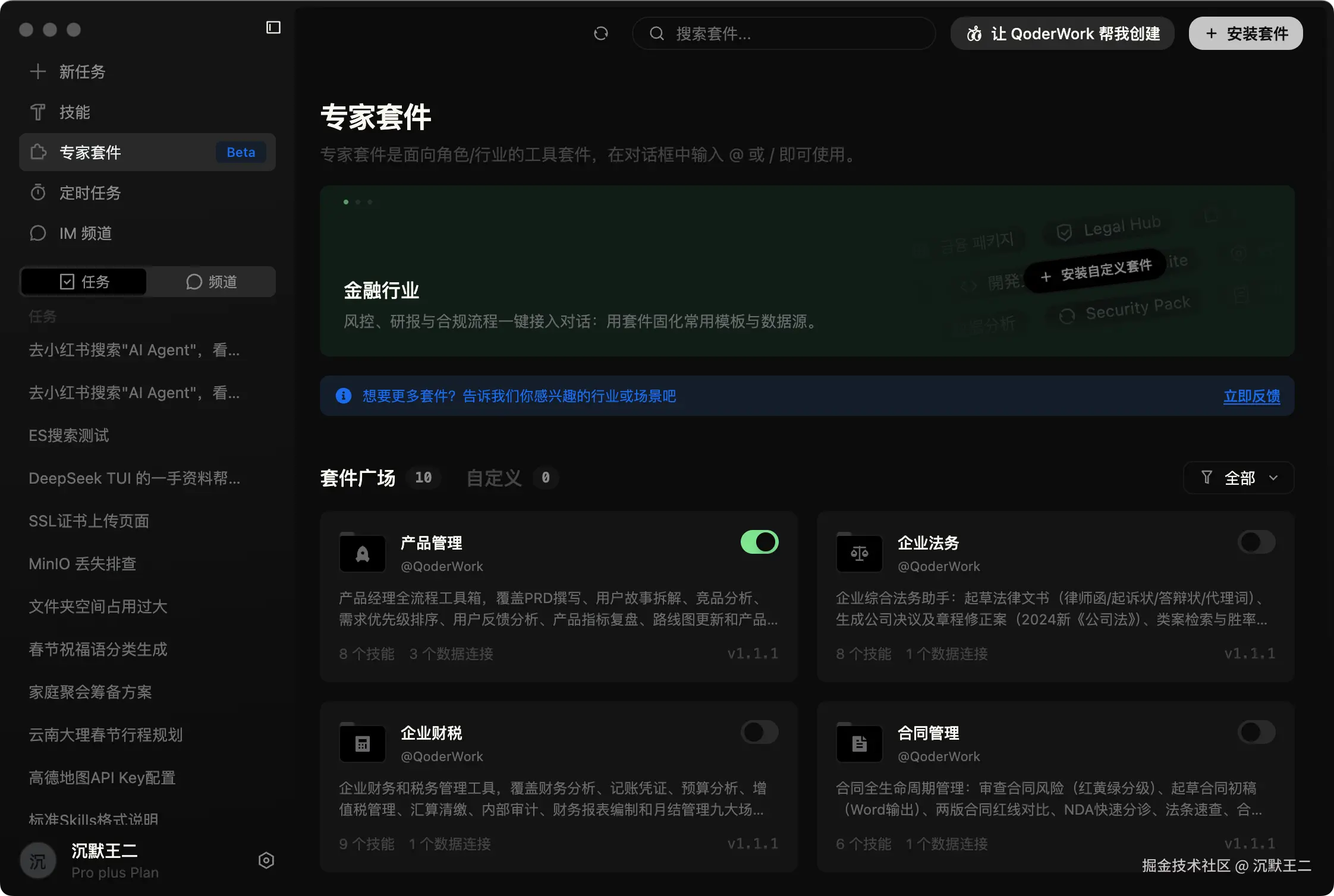
Task: Click the first carousel dot in banner
Action: point(346,202)
